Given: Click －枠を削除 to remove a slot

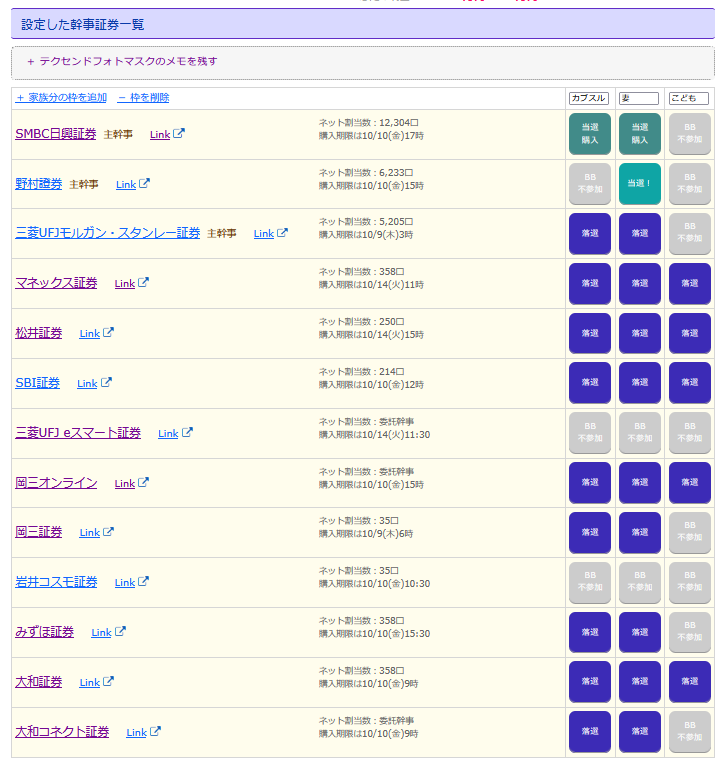Looking at the screenshot, I should [144, 98].
